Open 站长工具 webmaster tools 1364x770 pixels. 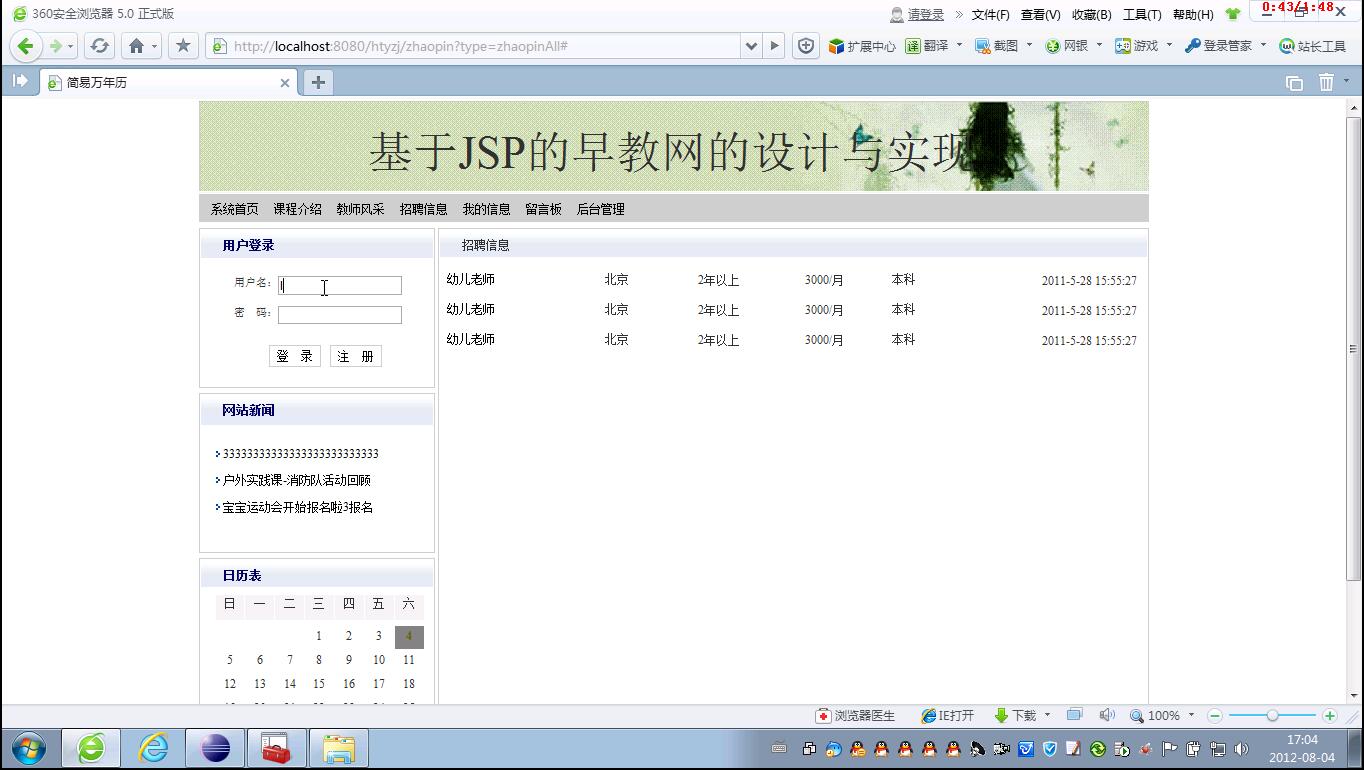1313,46
